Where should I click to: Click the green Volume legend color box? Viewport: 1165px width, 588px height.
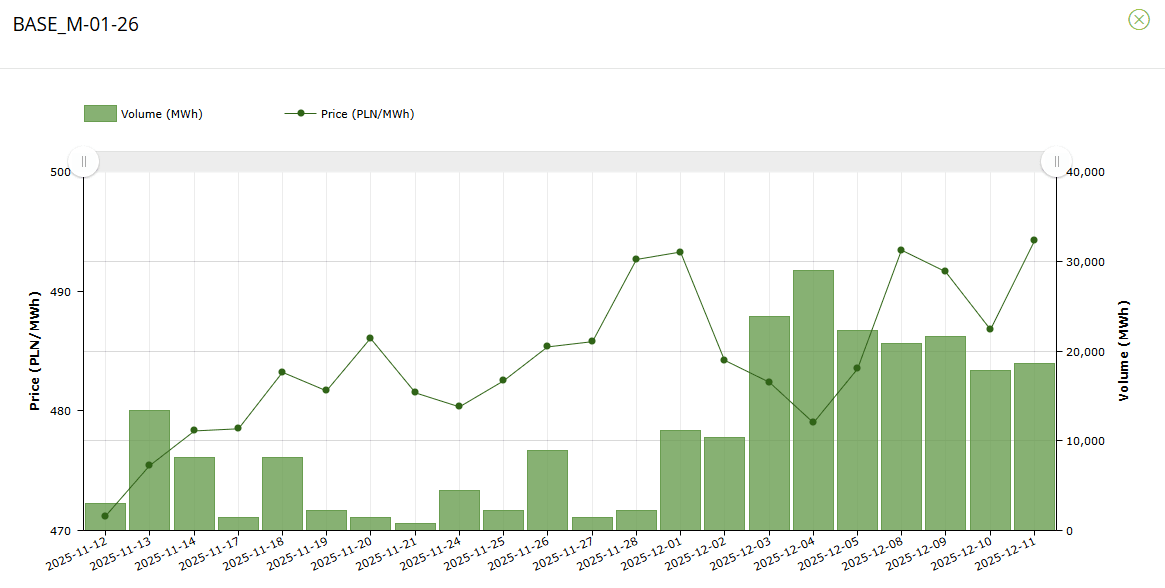click(100, 114)
